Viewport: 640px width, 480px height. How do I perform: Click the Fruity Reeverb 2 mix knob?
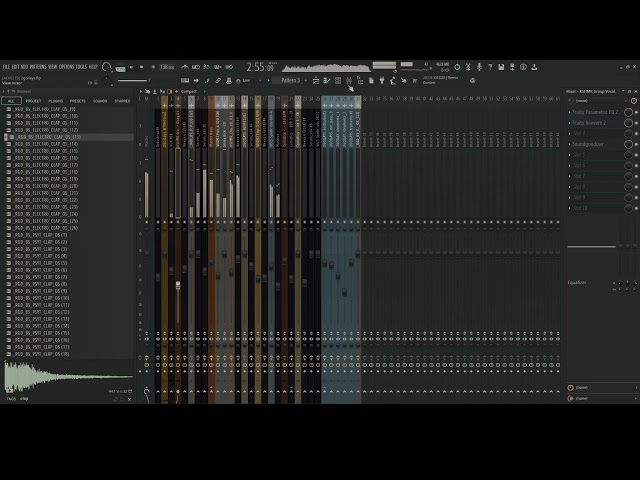[629, 123]
